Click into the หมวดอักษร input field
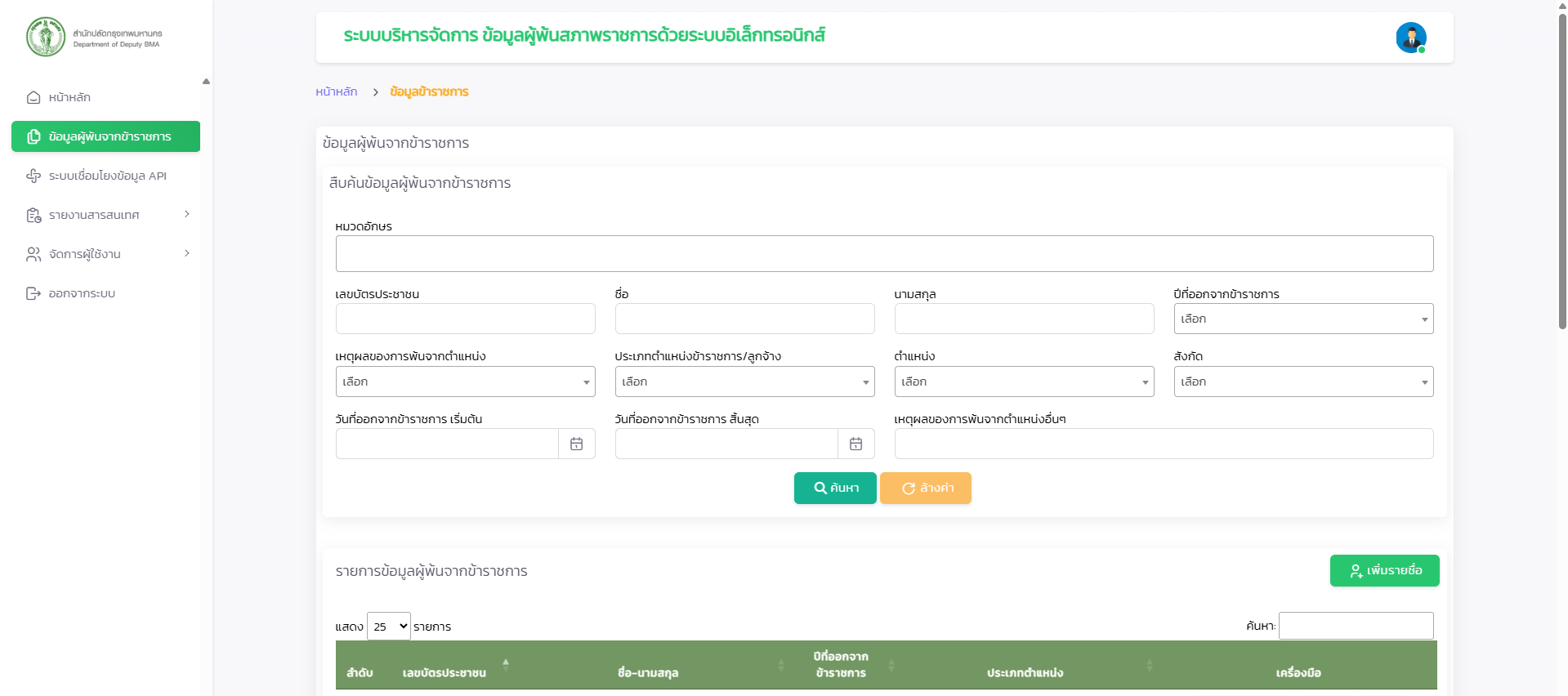1568x696 pixels. point(884,253)
